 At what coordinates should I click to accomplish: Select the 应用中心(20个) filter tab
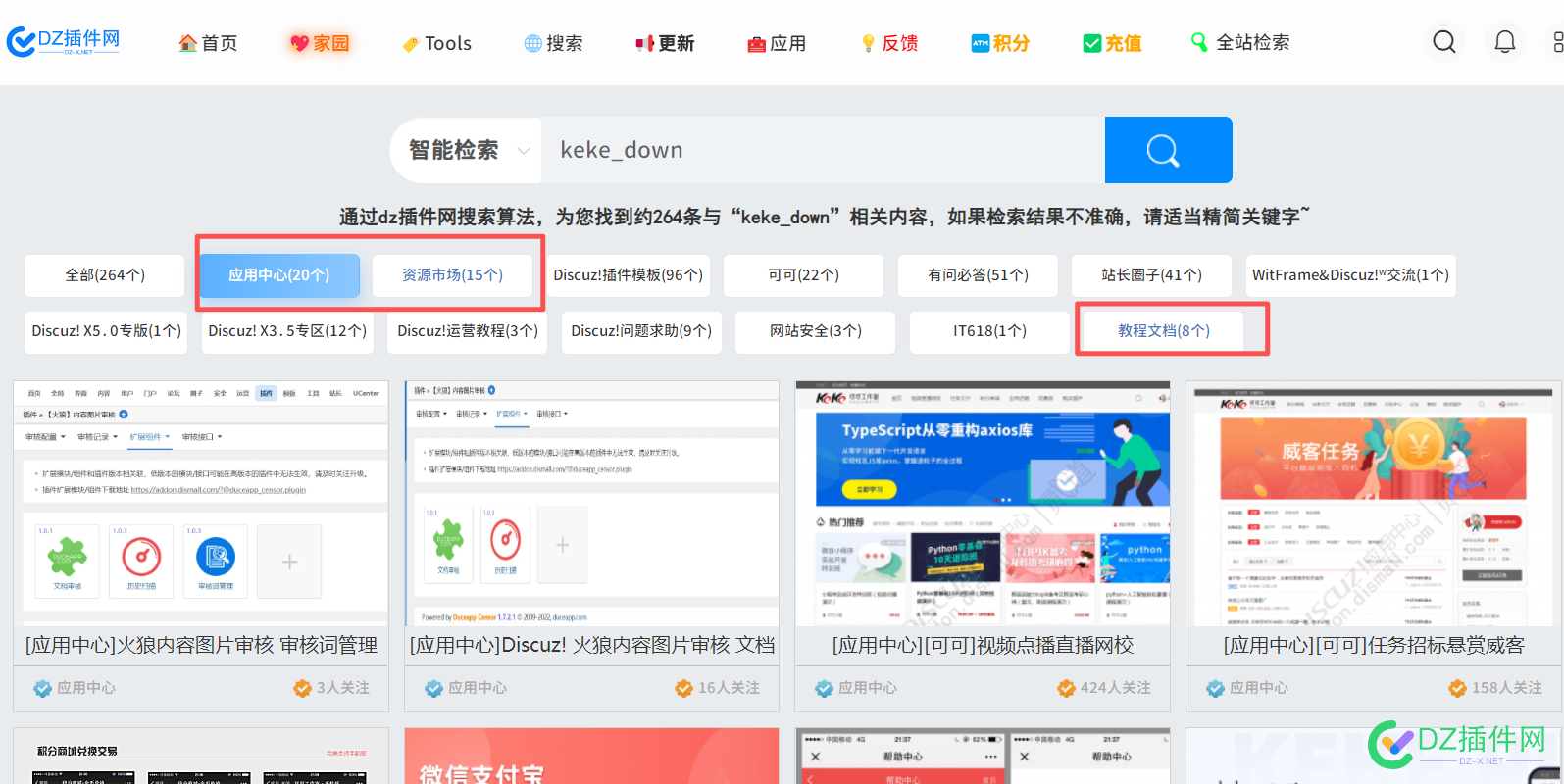pyautogui.click(x=279, y=275)
